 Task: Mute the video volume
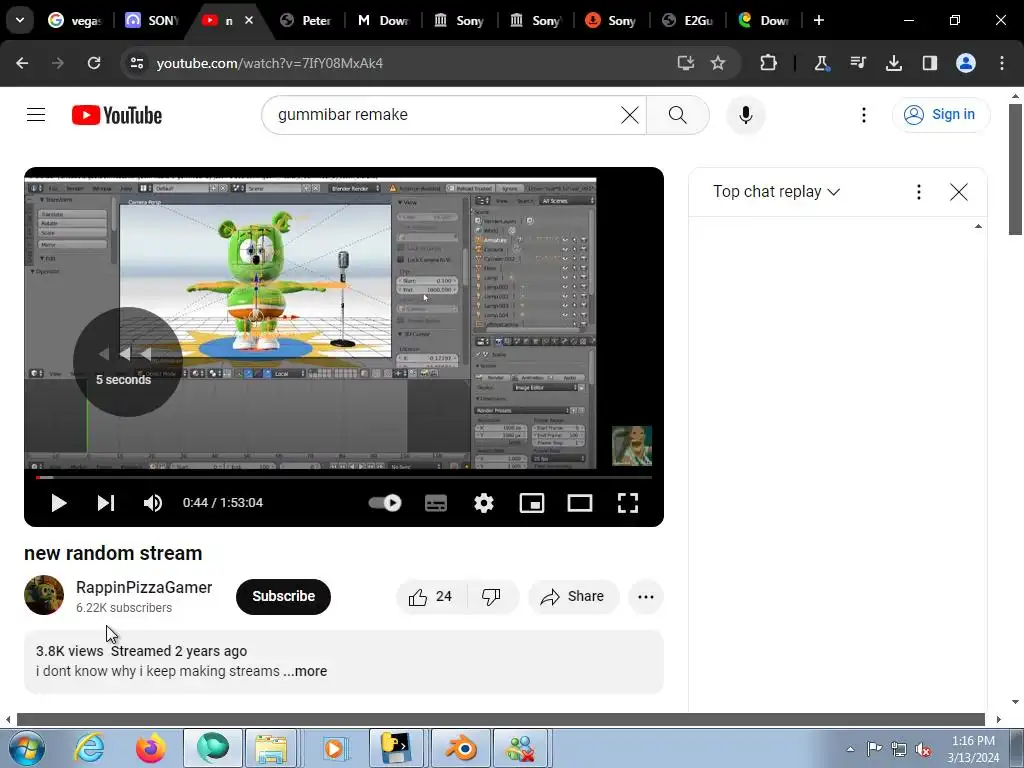click(x=153, y=503)
